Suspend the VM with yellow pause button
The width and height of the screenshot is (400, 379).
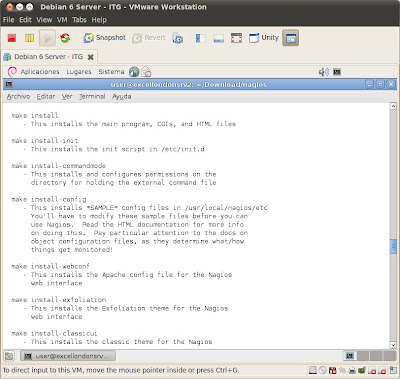pos(29,38)
